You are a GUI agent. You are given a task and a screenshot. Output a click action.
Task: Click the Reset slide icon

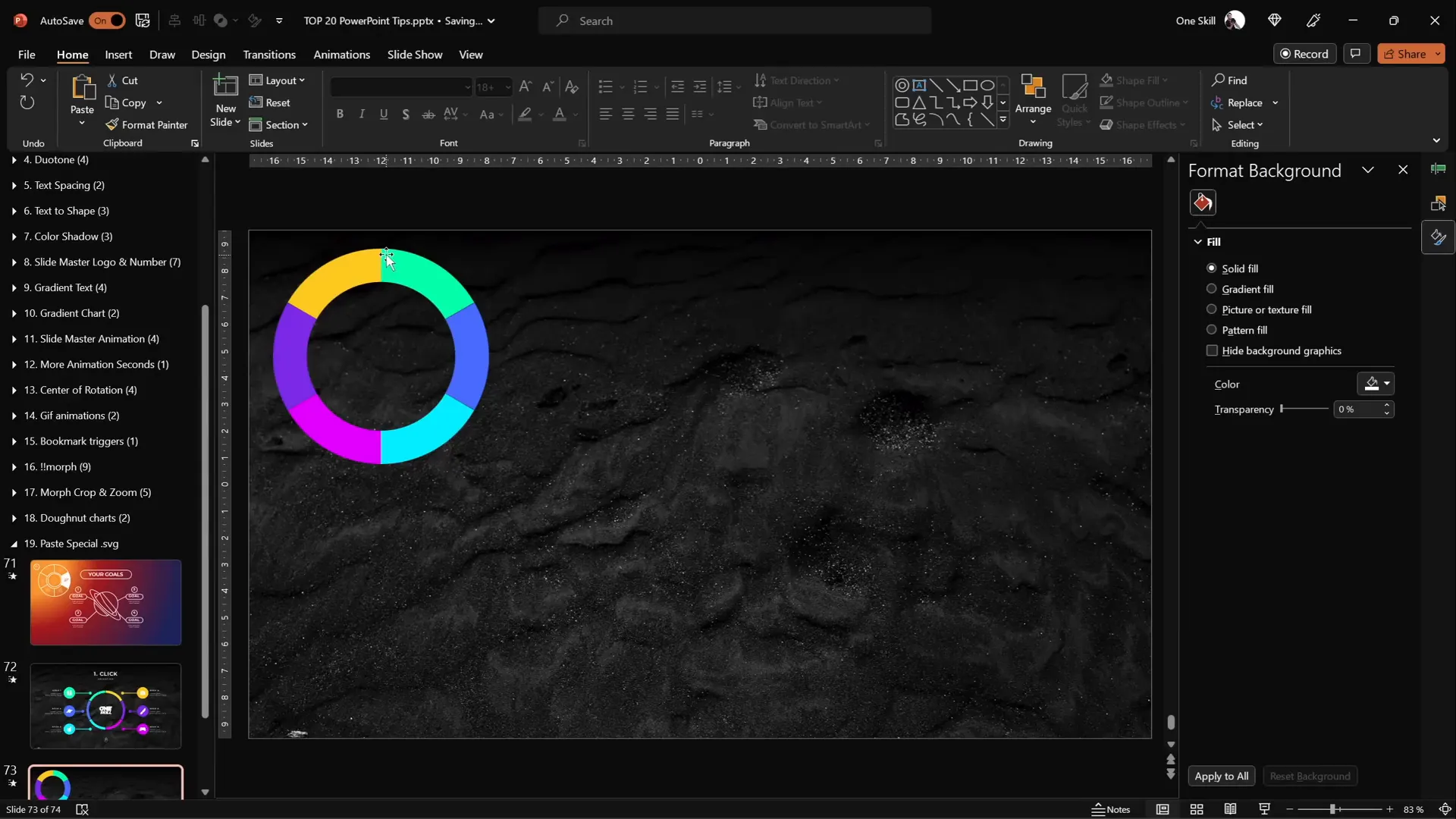pyautogui.click(x=256, y=102)
